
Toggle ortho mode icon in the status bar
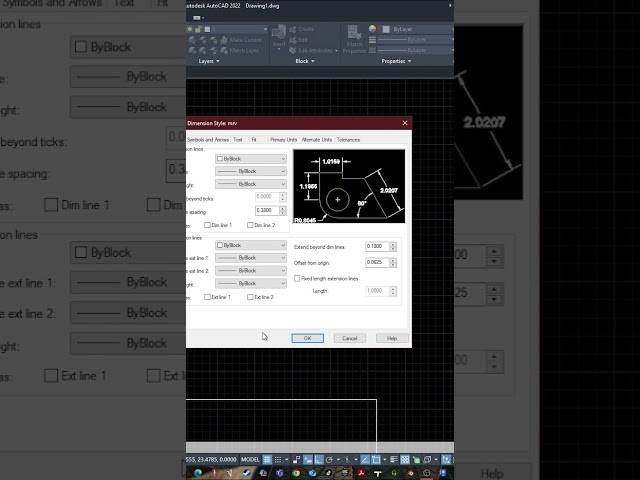(x=319, y=460)
